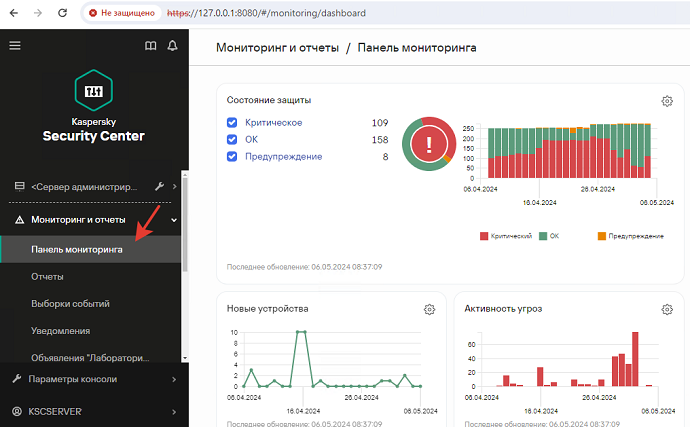The image size is (690, 427).
Task: Open the 'ОК' status link
Action: pos(252,140)
